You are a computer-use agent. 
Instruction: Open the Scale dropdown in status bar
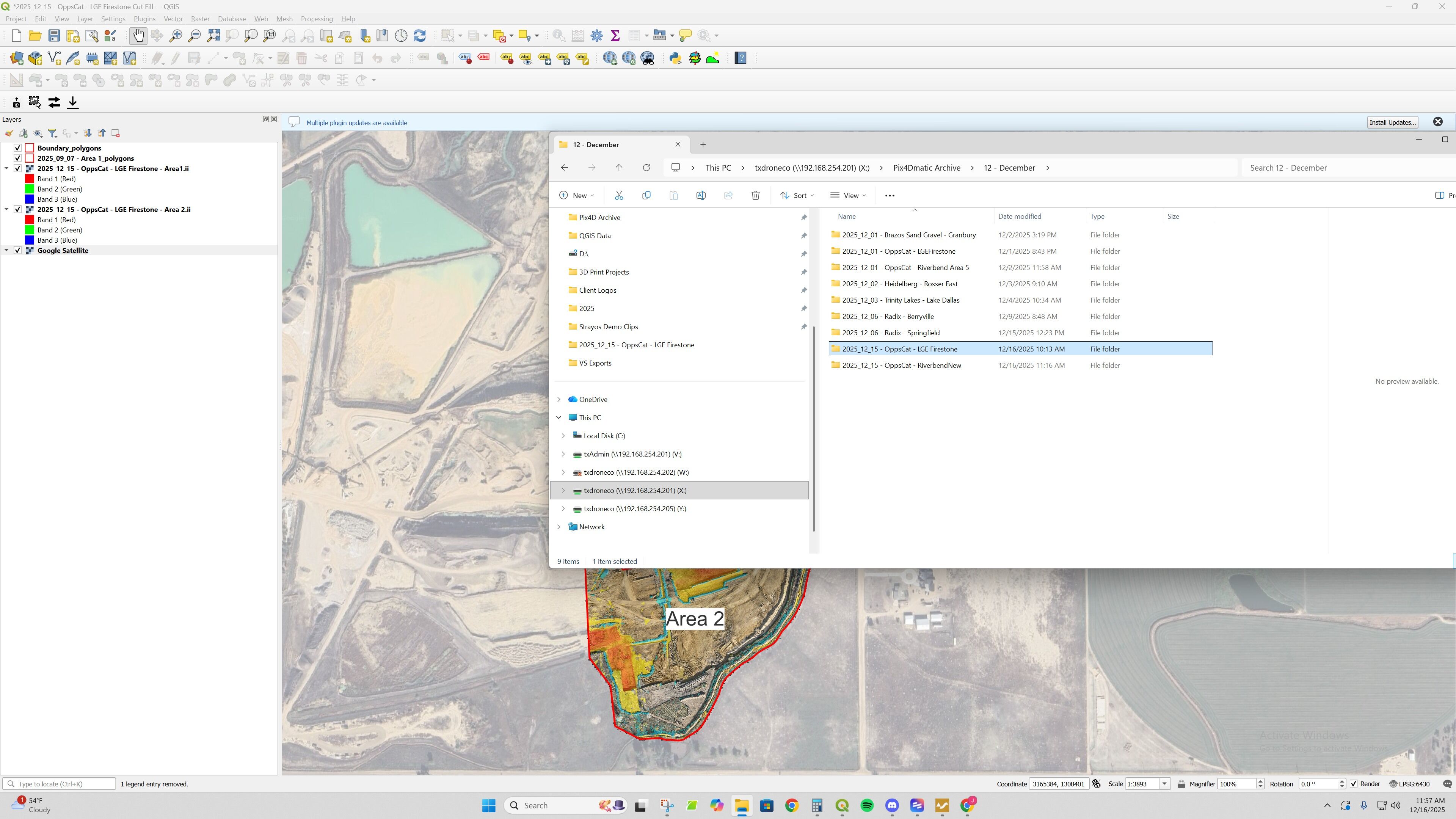tap(1164, 784)
